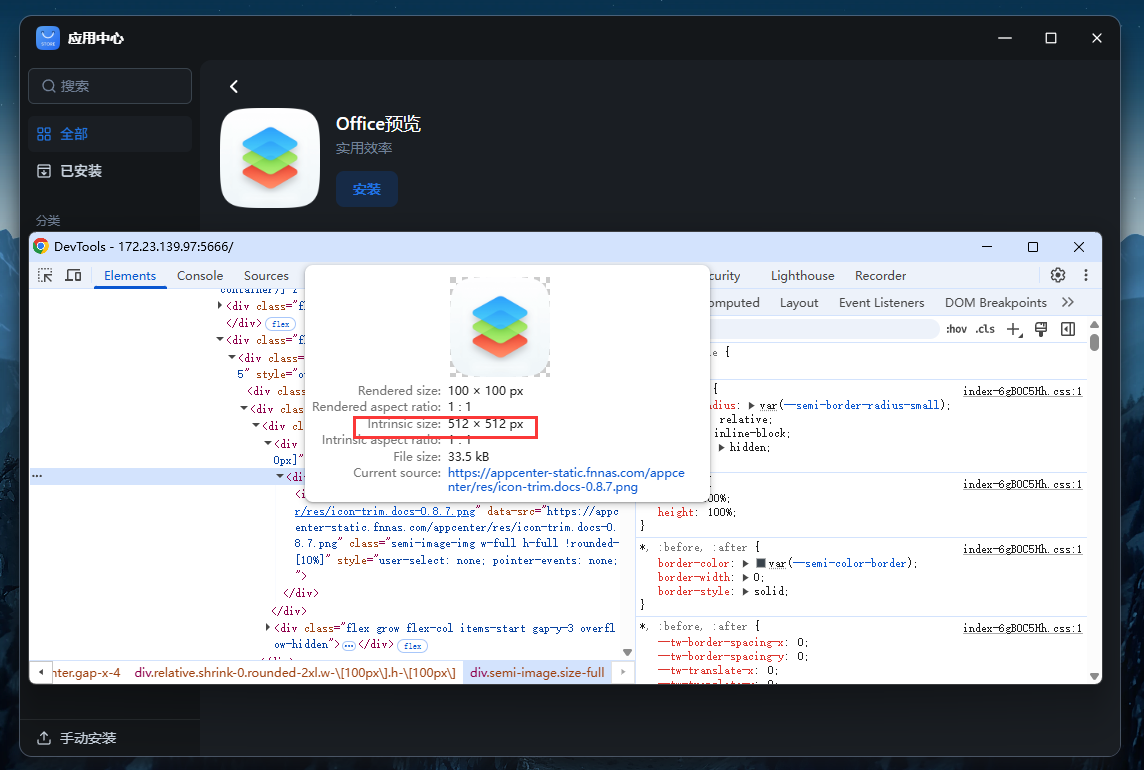This screenshot has width=1144, height=770.
Task: Open the Recorder tab
Action: 881,275
